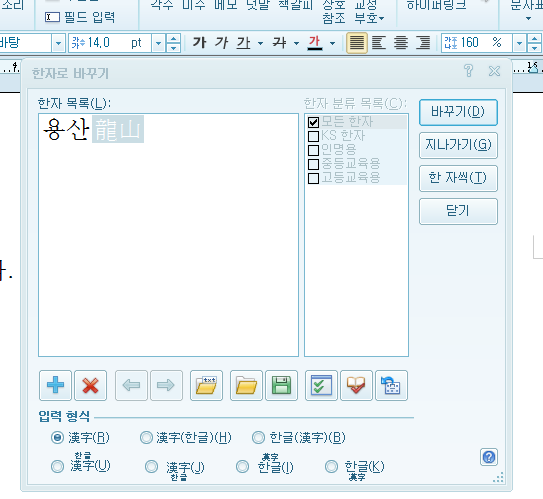The width and height of the screenshot is (543, 499).
Task: Click the red X delete icon
Action: (90, 385)
